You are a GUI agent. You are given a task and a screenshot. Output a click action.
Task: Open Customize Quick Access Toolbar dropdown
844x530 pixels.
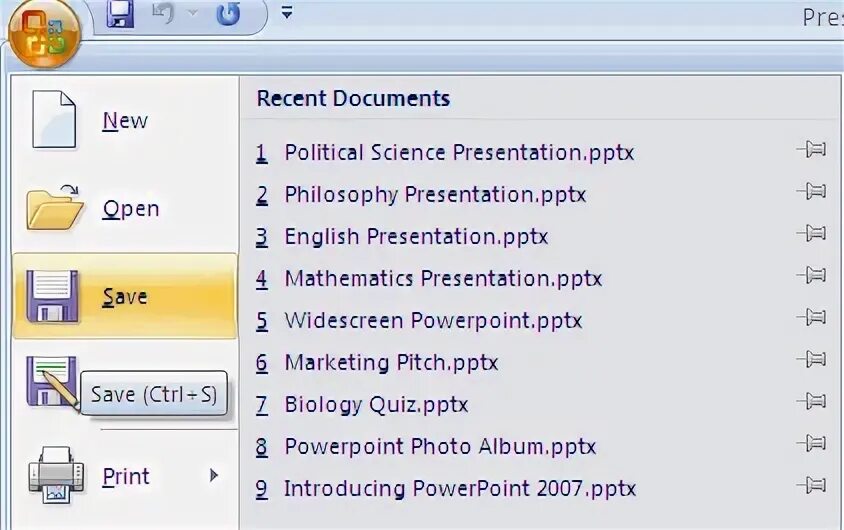point(287,12)
